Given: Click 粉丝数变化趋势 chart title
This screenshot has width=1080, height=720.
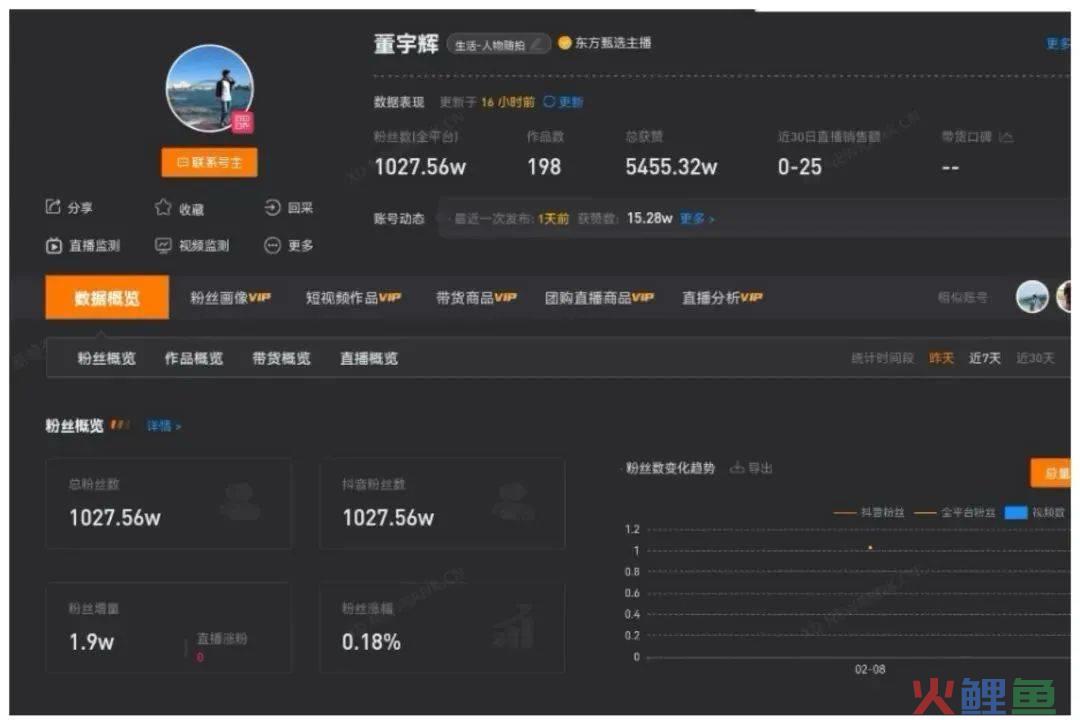Looking at the screenshot, I should (x=670, y=469).
